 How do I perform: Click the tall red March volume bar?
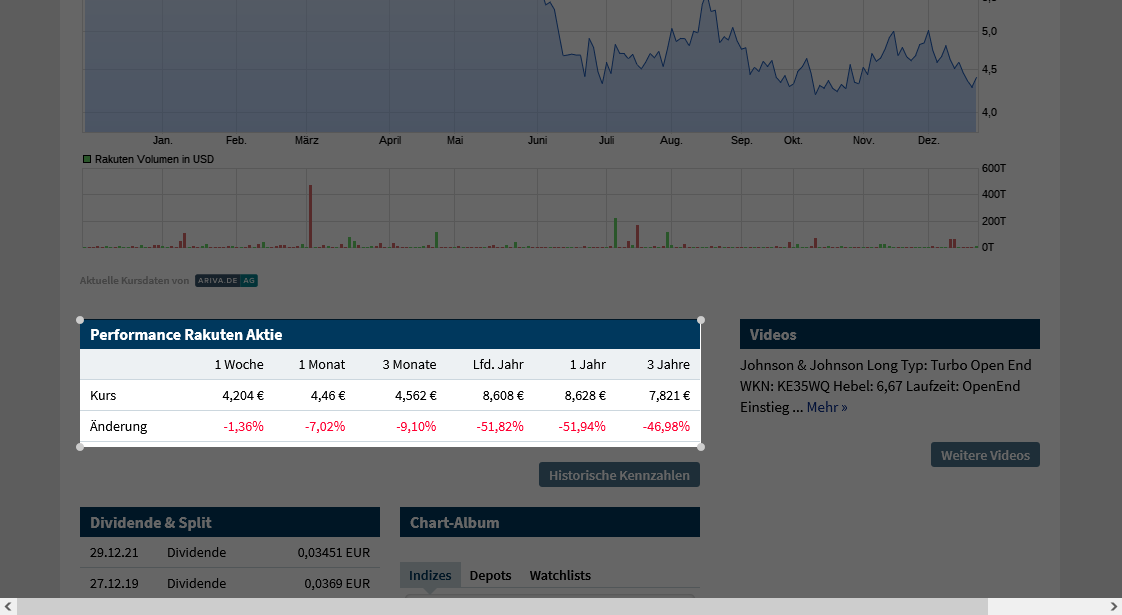coord(311,216)
